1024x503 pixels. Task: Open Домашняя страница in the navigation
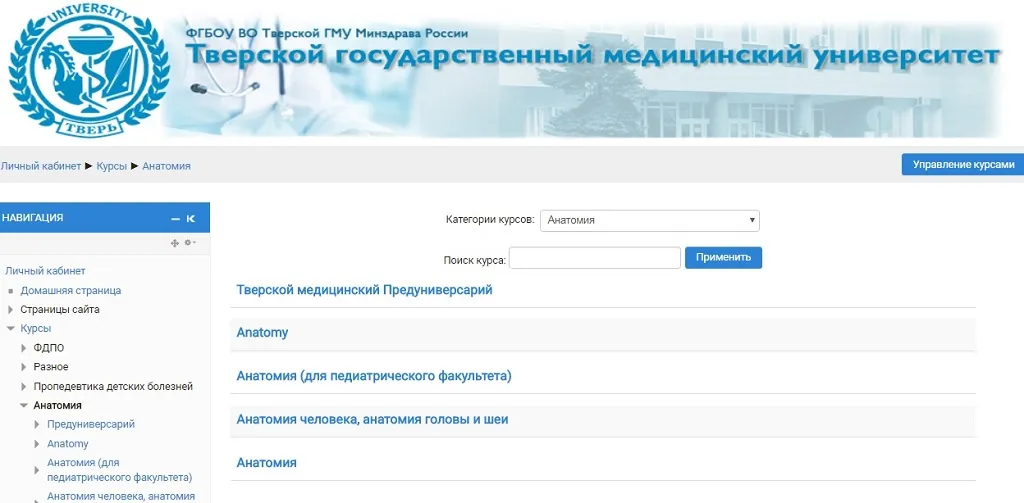(x=71, y=291)
